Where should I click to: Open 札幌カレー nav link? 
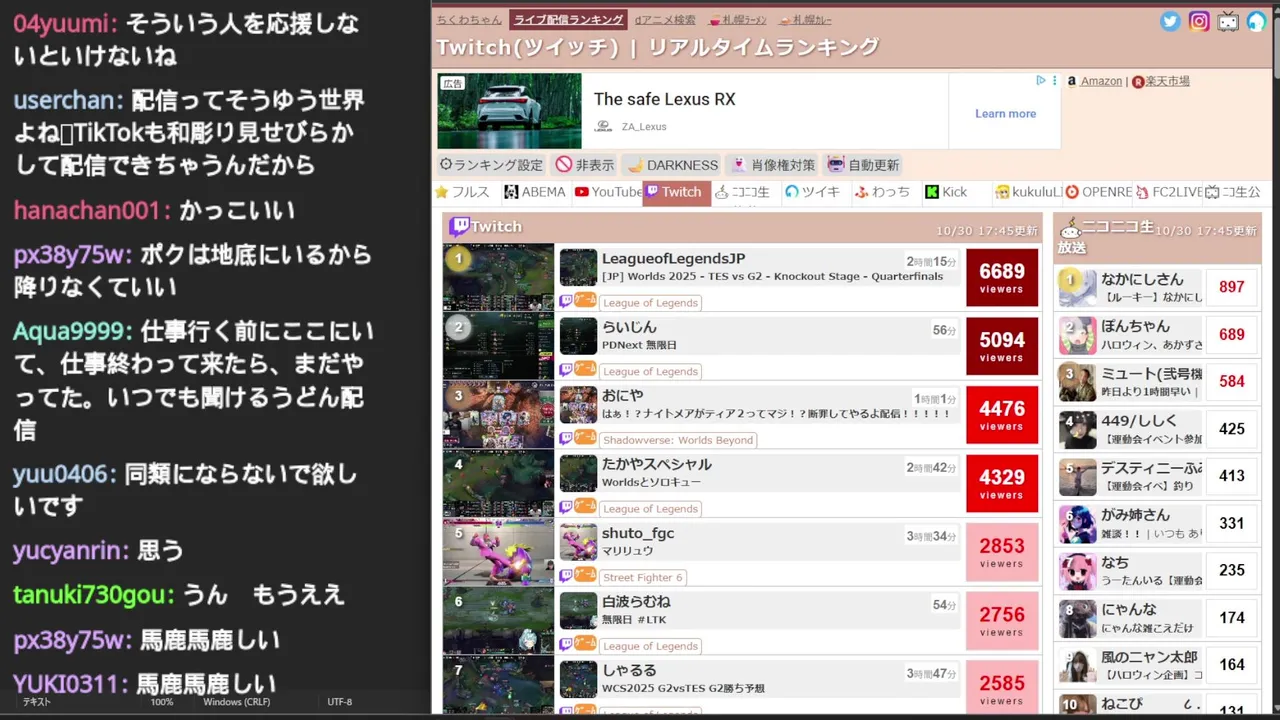pos(806,20)
